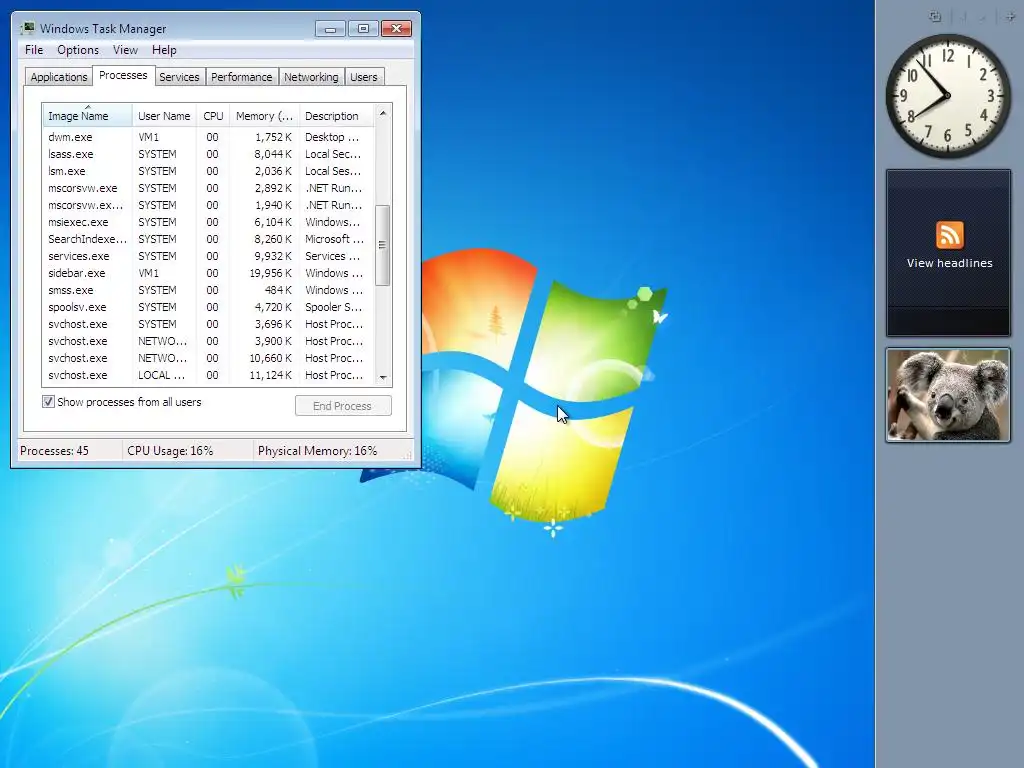
Task: Click the End Process button
Action: coord(343,406)
